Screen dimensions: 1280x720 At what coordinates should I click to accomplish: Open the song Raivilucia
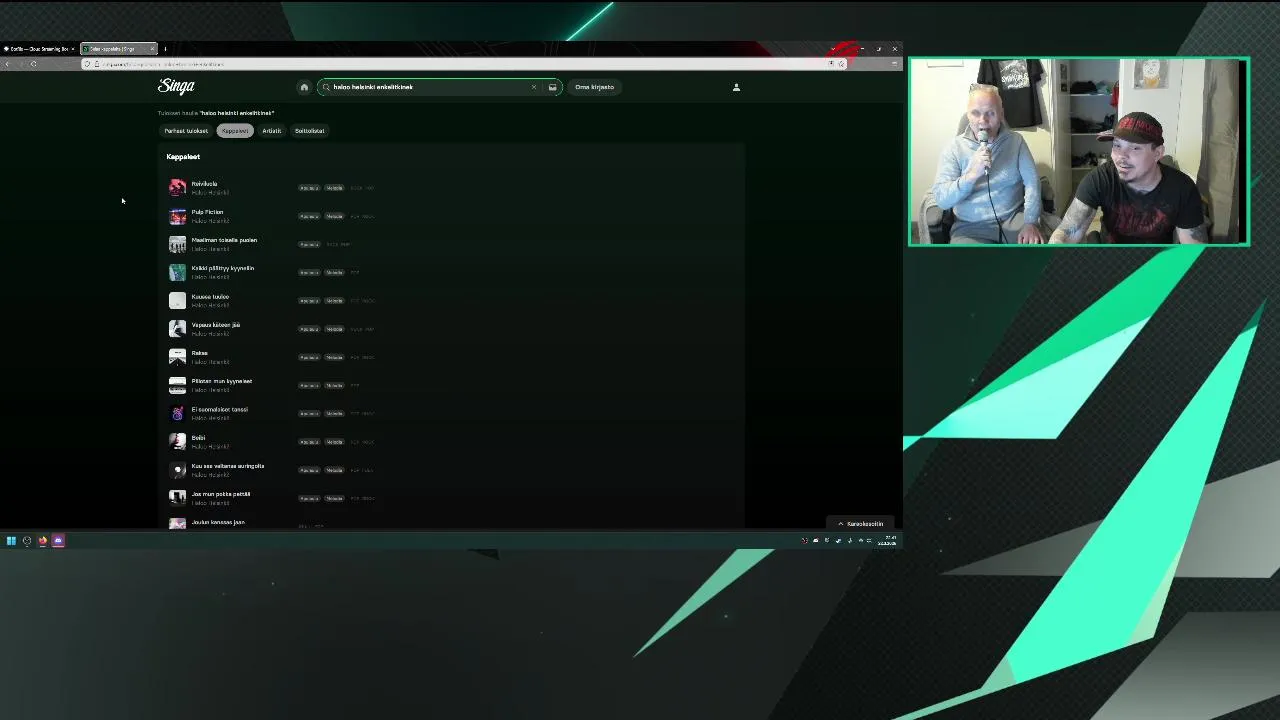click(204, 184)
